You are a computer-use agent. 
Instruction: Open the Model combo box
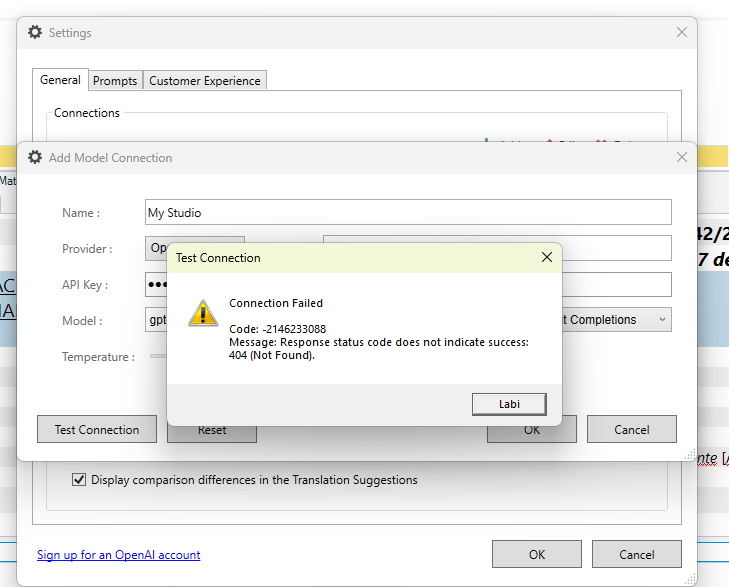157,320
